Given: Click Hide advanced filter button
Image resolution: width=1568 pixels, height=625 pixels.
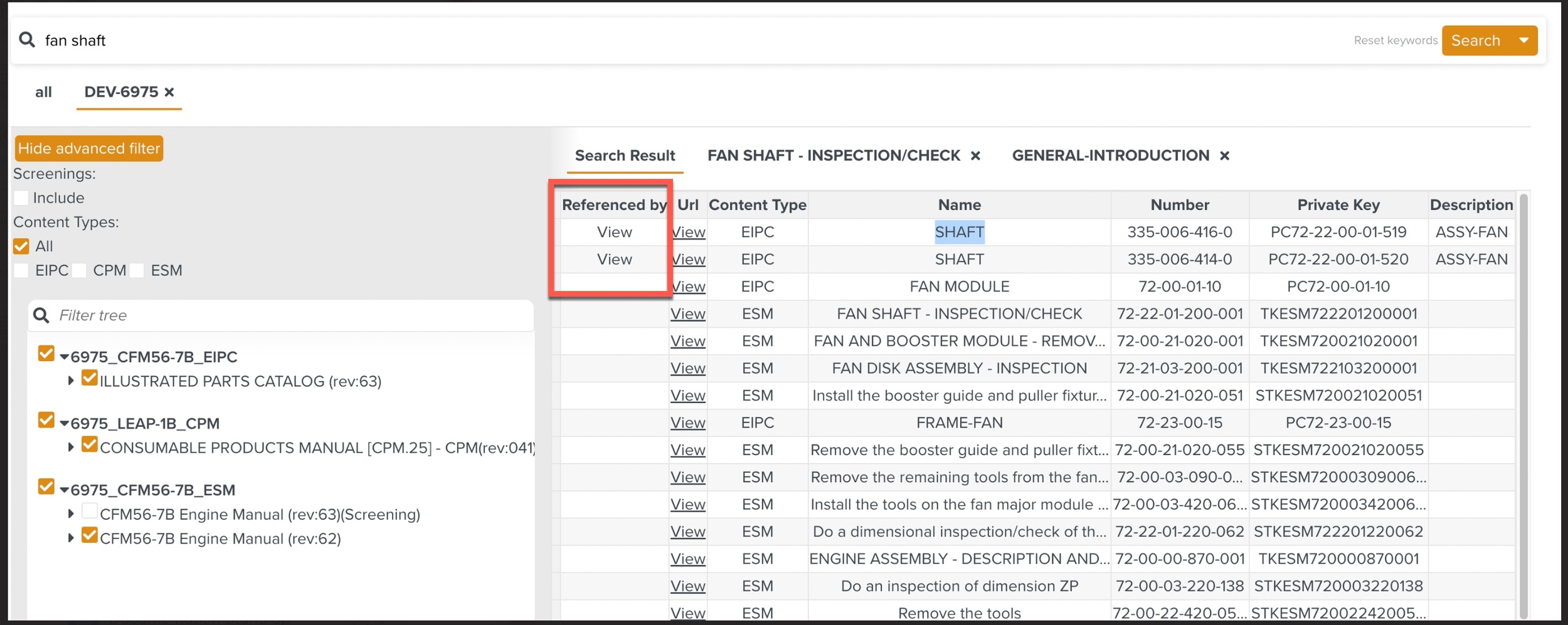Looking at the screenshot, I should click(89, 149).
